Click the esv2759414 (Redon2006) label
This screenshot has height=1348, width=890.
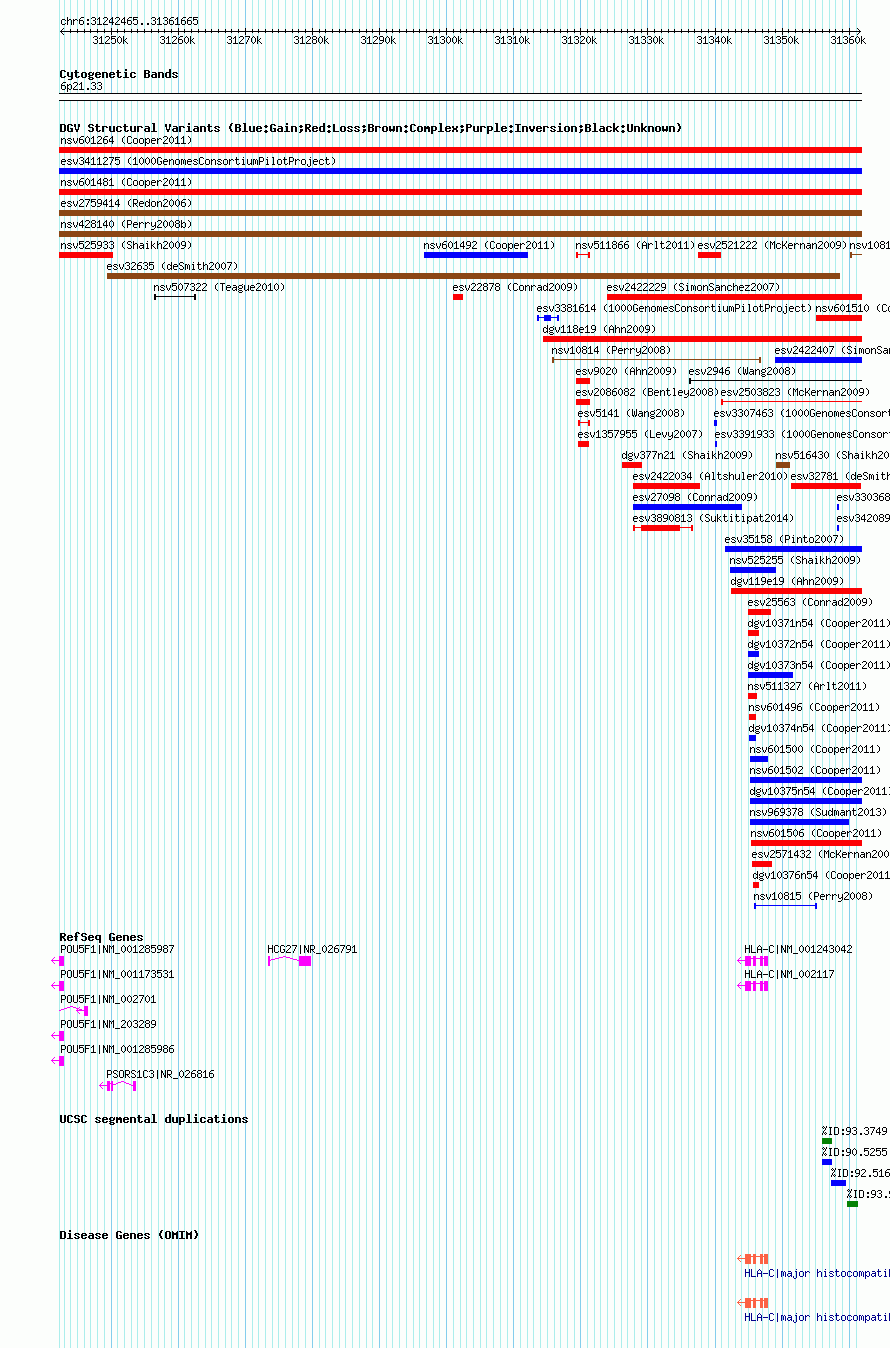[126, 203]
